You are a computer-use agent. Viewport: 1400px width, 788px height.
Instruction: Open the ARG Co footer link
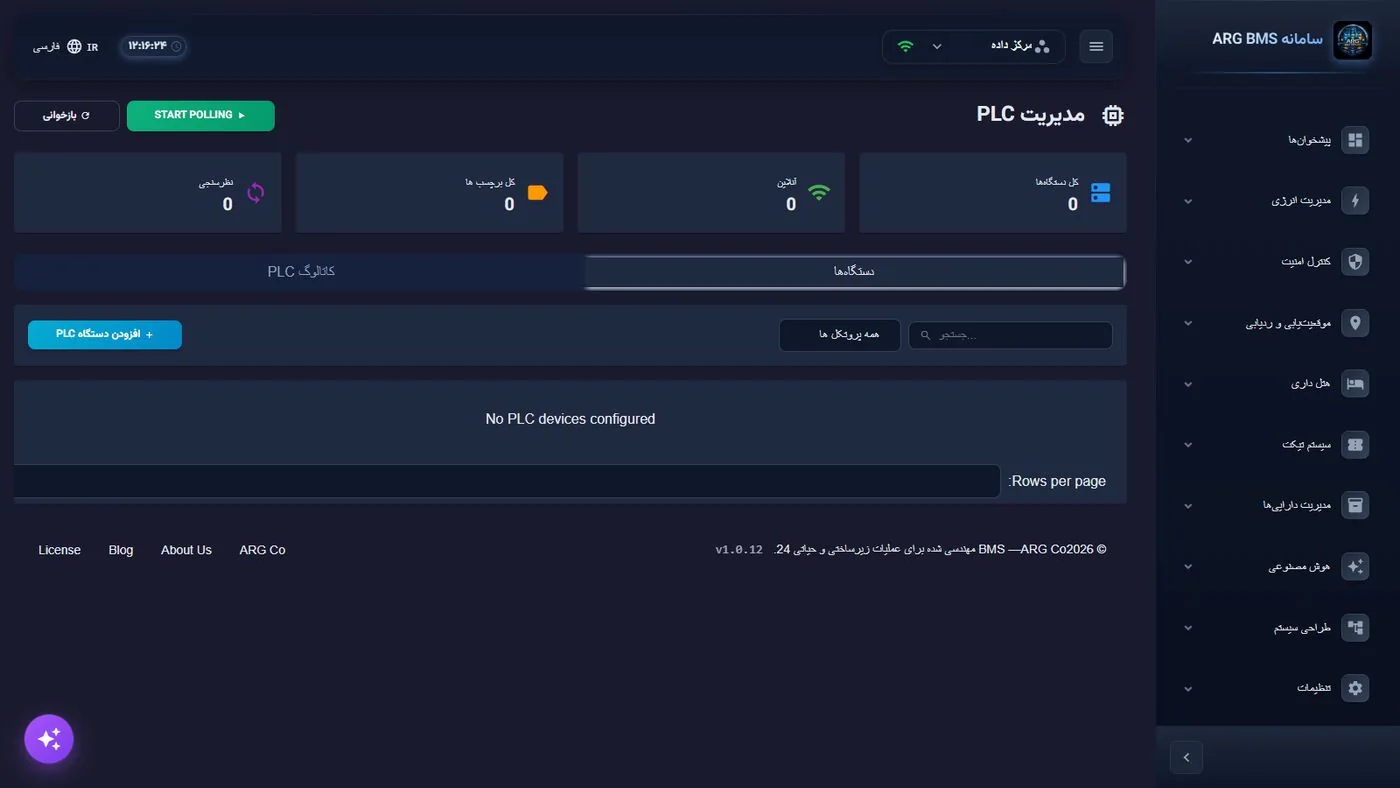tap(262, 550)
